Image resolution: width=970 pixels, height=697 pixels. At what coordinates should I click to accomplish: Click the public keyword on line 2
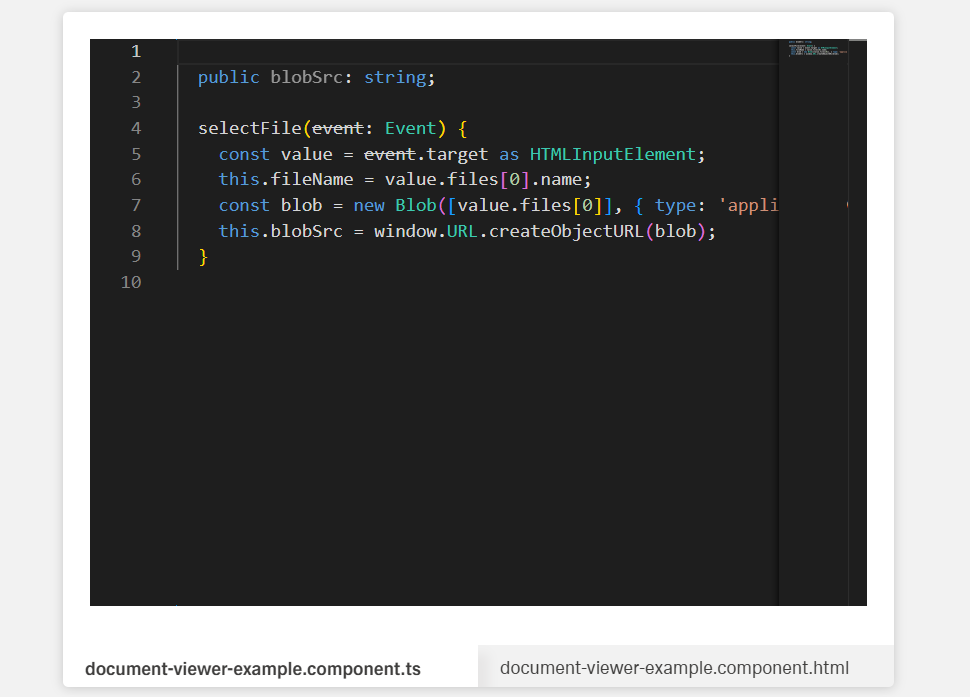click(228, 77)
